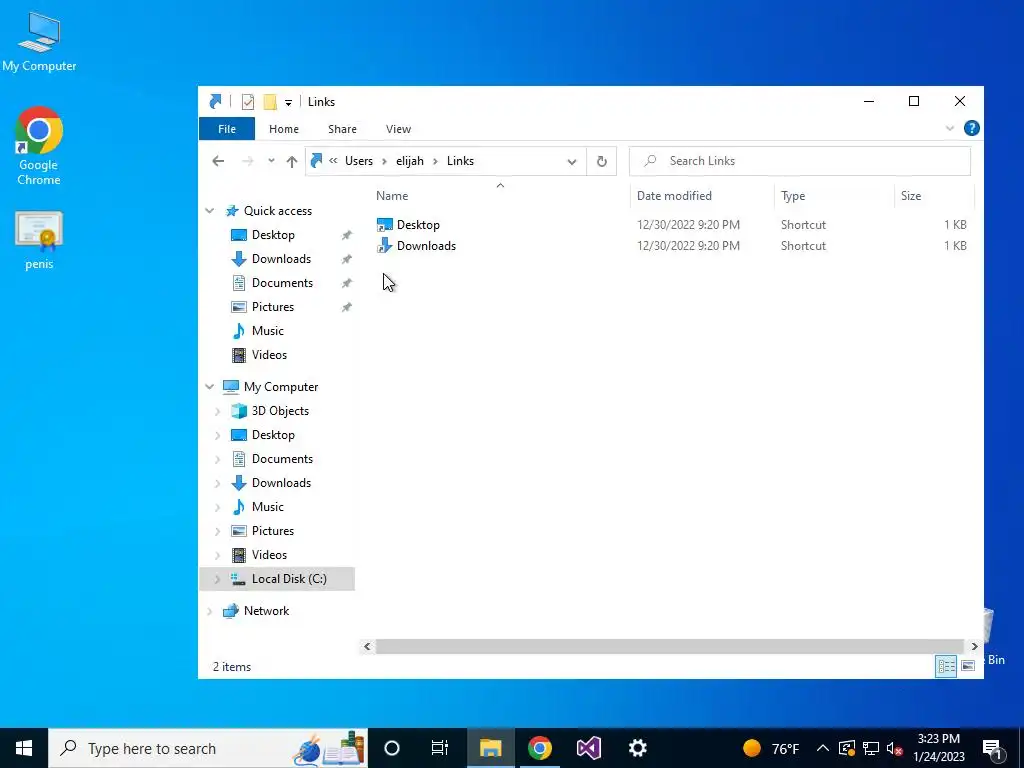Screen dimensions: 1024x768
Task: Show hidden system tray icons
Action: pyautogui.click(x=823, y=748)
